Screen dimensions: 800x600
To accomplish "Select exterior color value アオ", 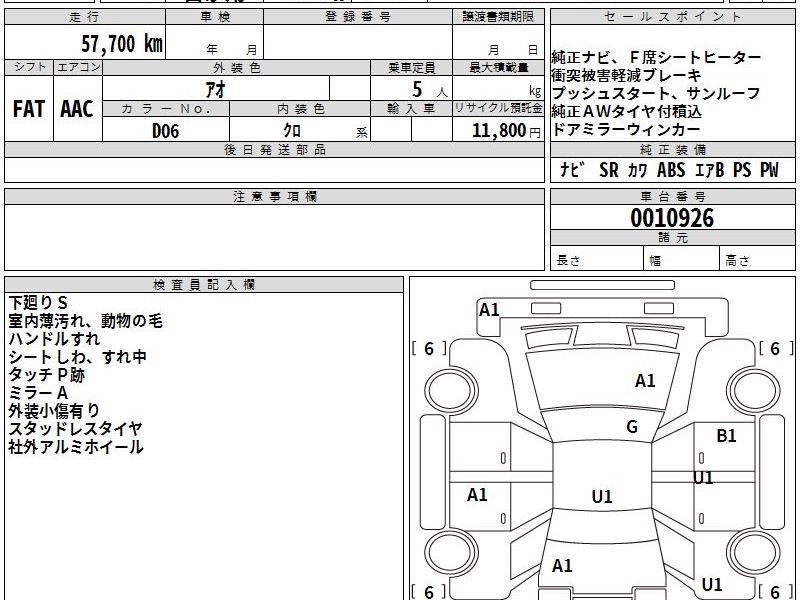I will (216, 90).
